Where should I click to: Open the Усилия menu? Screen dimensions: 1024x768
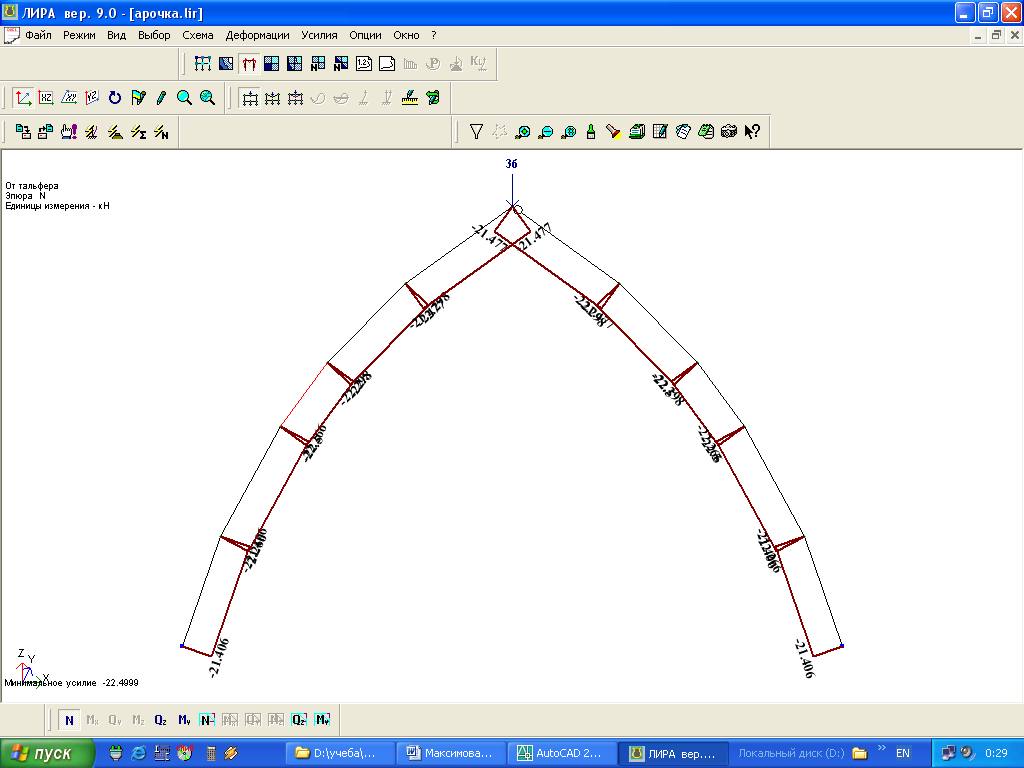click(x=319, y=35)
